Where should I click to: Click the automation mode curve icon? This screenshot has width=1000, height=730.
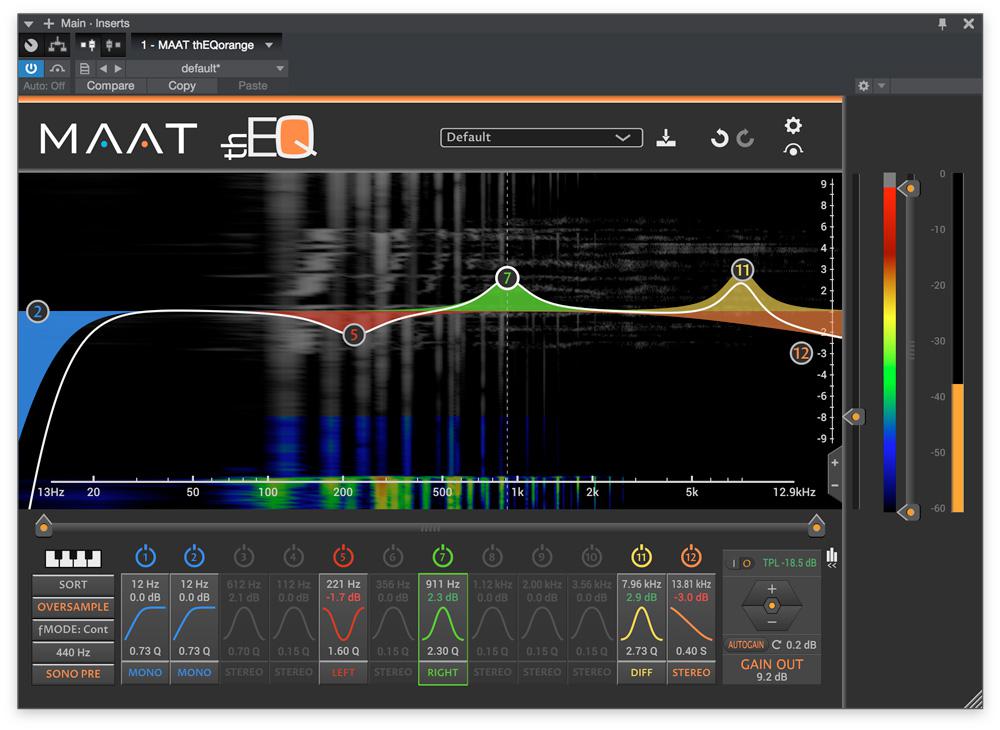57,68
